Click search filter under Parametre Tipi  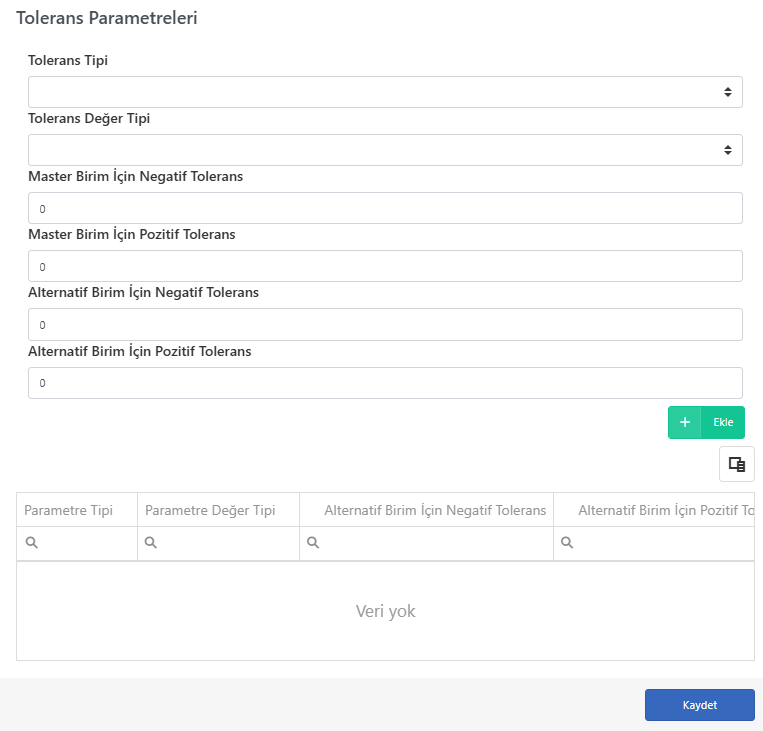tap(77, 543)
